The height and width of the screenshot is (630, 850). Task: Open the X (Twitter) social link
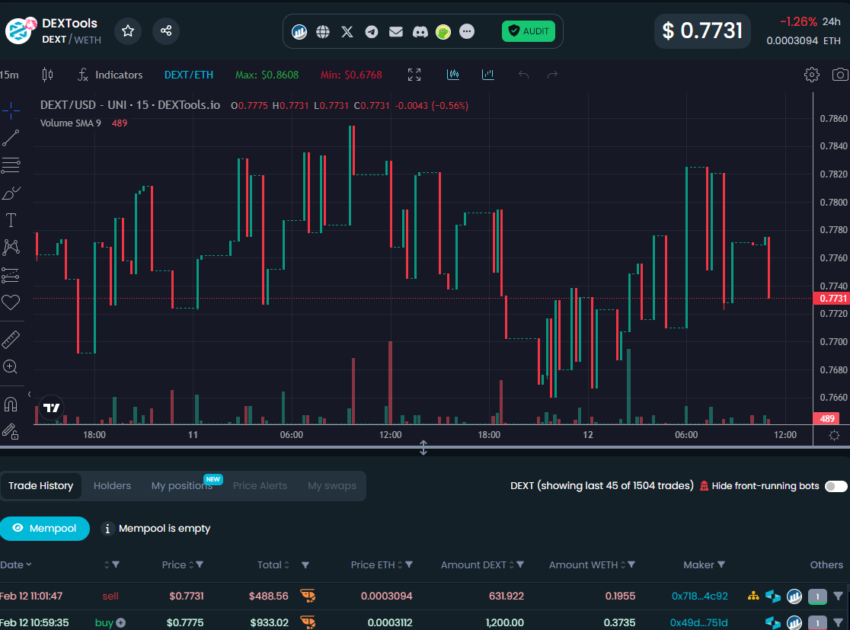(x=347, y=31)
